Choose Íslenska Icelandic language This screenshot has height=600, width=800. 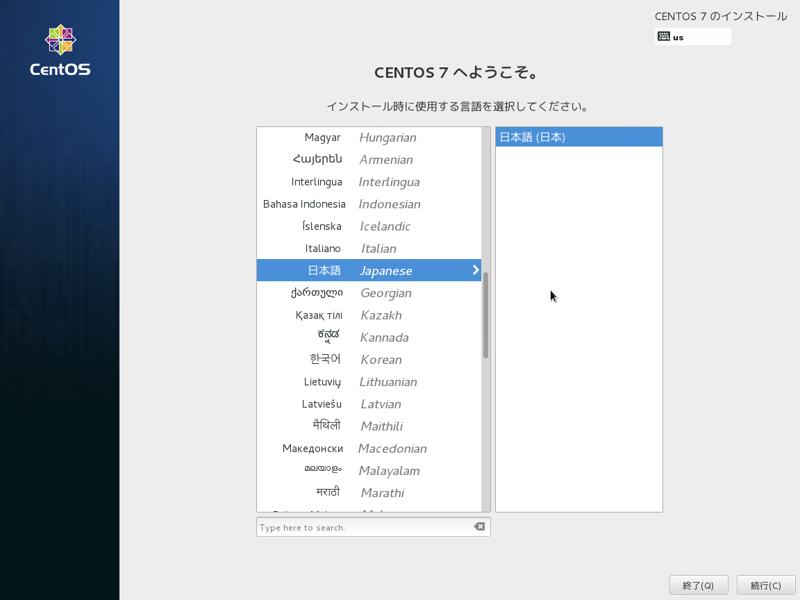click(x=369, y=226)
